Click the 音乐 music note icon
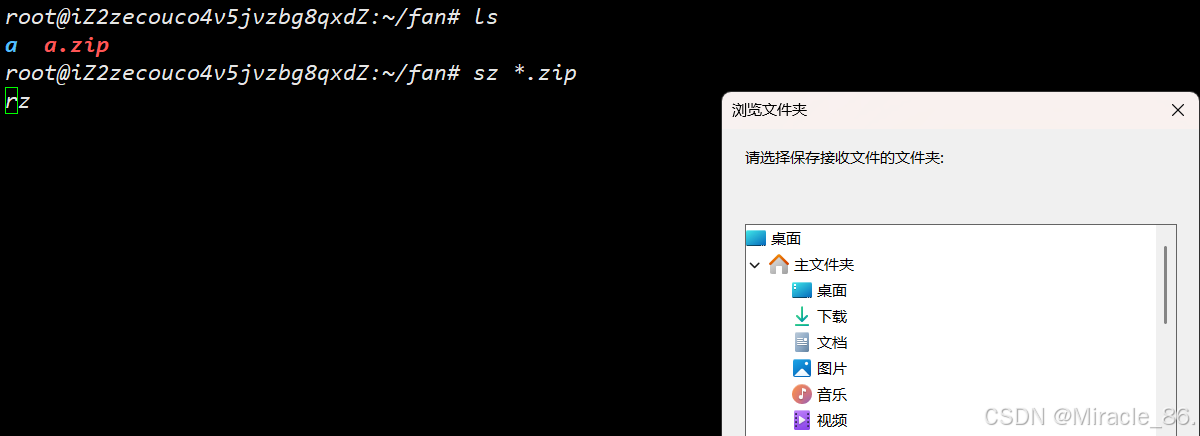This screenshot has height=436, width=1200. [802, 394]
